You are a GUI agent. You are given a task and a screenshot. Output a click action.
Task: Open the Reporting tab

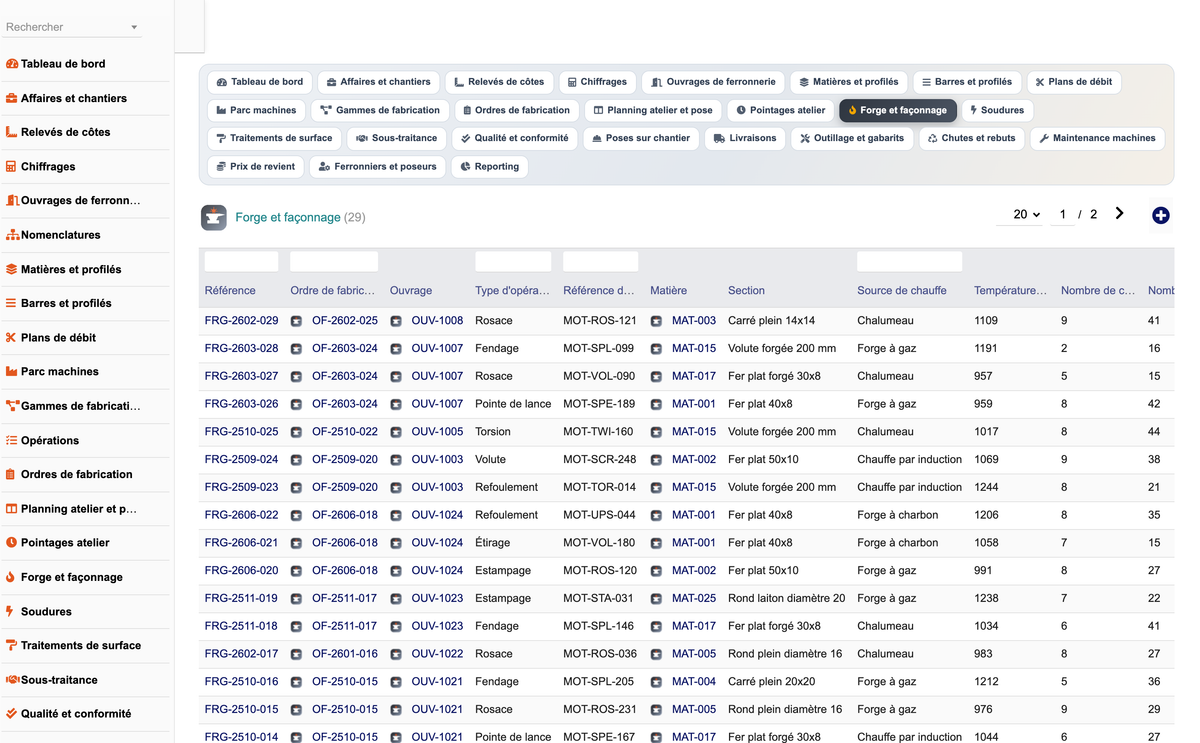point(489,166)
